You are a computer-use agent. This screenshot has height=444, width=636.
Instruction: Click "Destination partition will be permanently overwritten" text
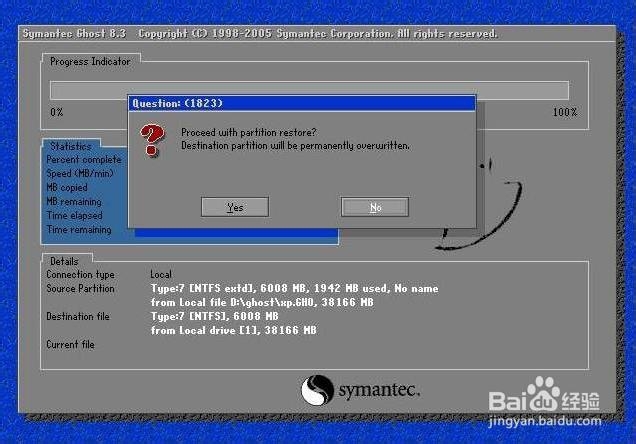point(295,146)
